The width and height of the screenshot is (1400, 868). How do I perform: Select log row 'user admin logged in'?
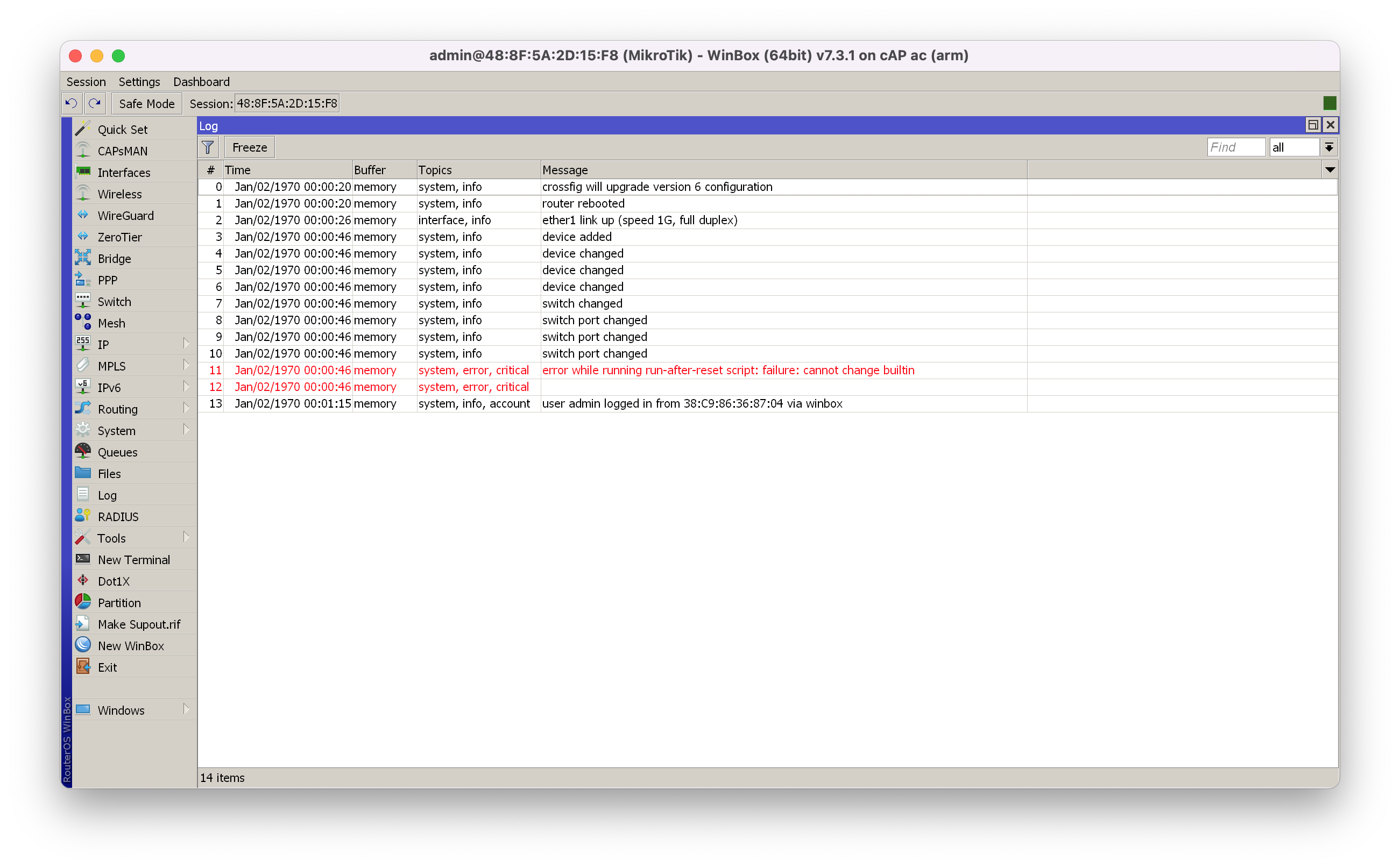[767, 403]
